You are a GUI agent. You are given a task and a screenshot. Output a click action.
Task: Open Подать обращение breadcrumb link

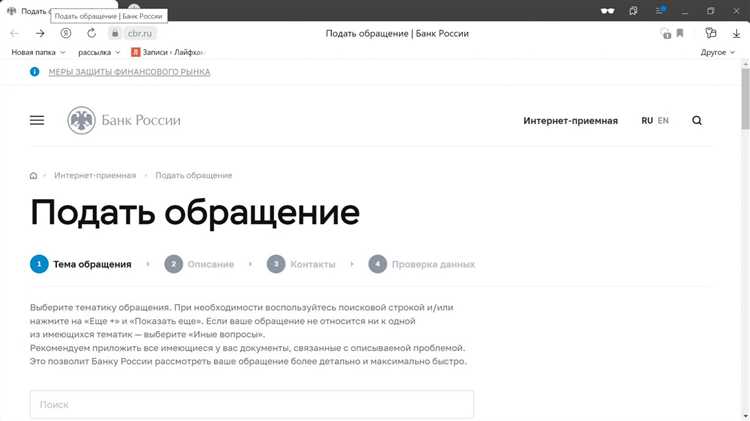coord(194,176)
